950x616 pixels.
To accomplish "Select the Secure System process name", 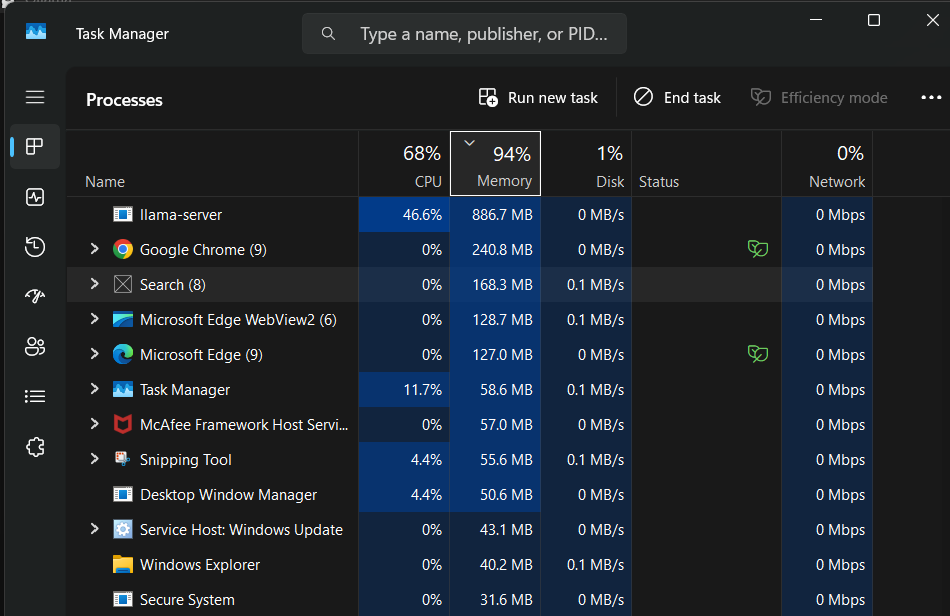I will pos(187,600).
